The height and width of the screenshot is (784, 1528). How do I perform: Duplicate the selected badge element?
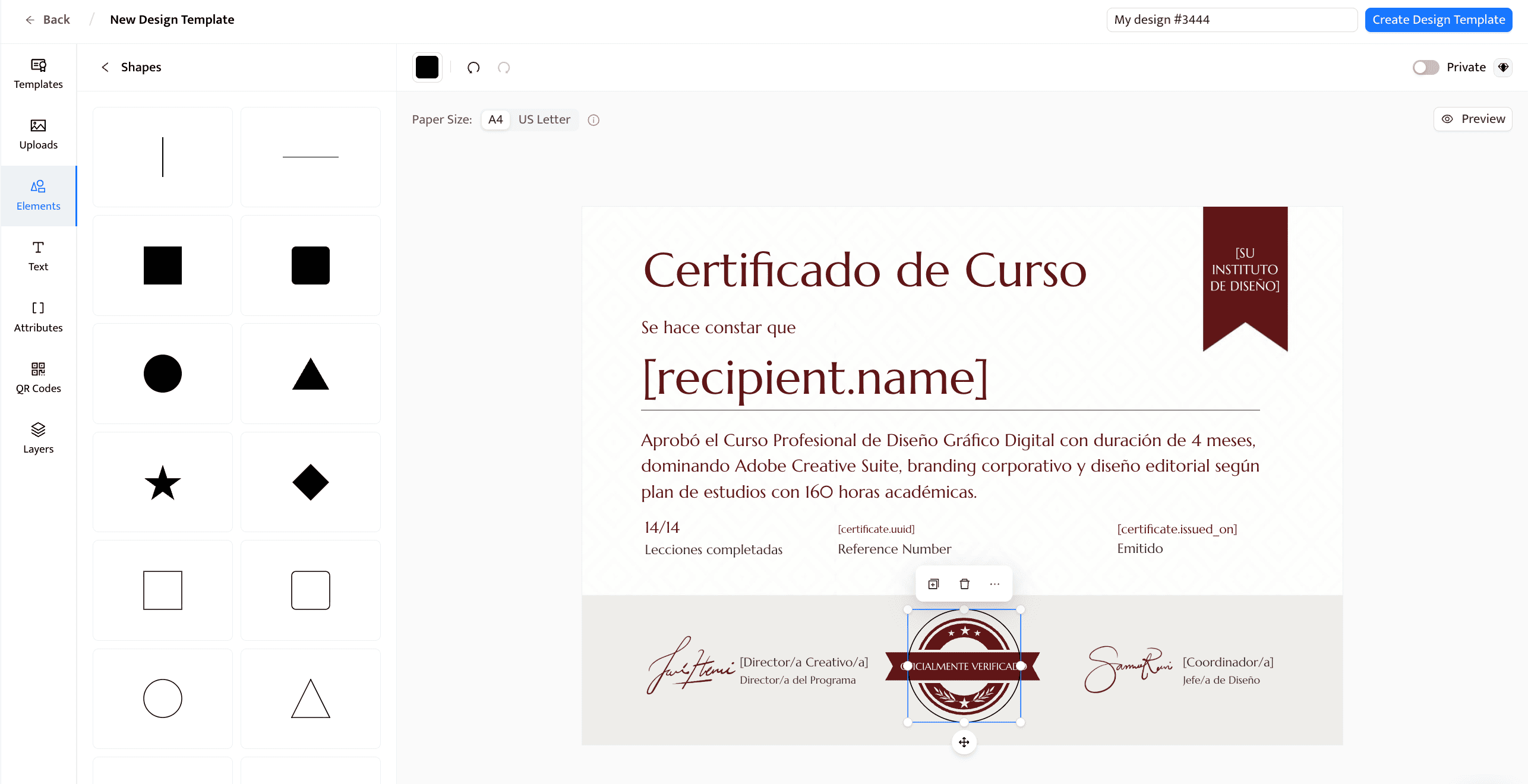tap(934, 584)
